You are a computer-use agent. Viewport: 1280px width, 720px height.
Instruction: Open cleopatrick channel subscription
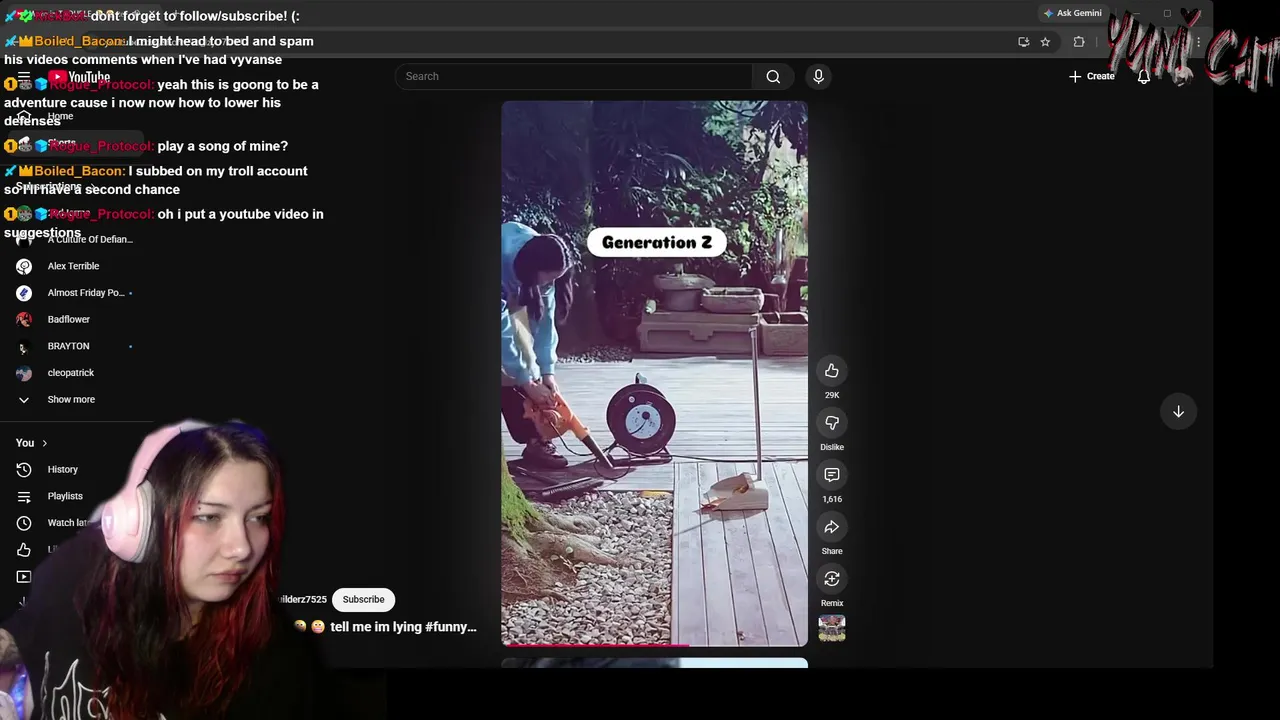click(x=70, y=373)
